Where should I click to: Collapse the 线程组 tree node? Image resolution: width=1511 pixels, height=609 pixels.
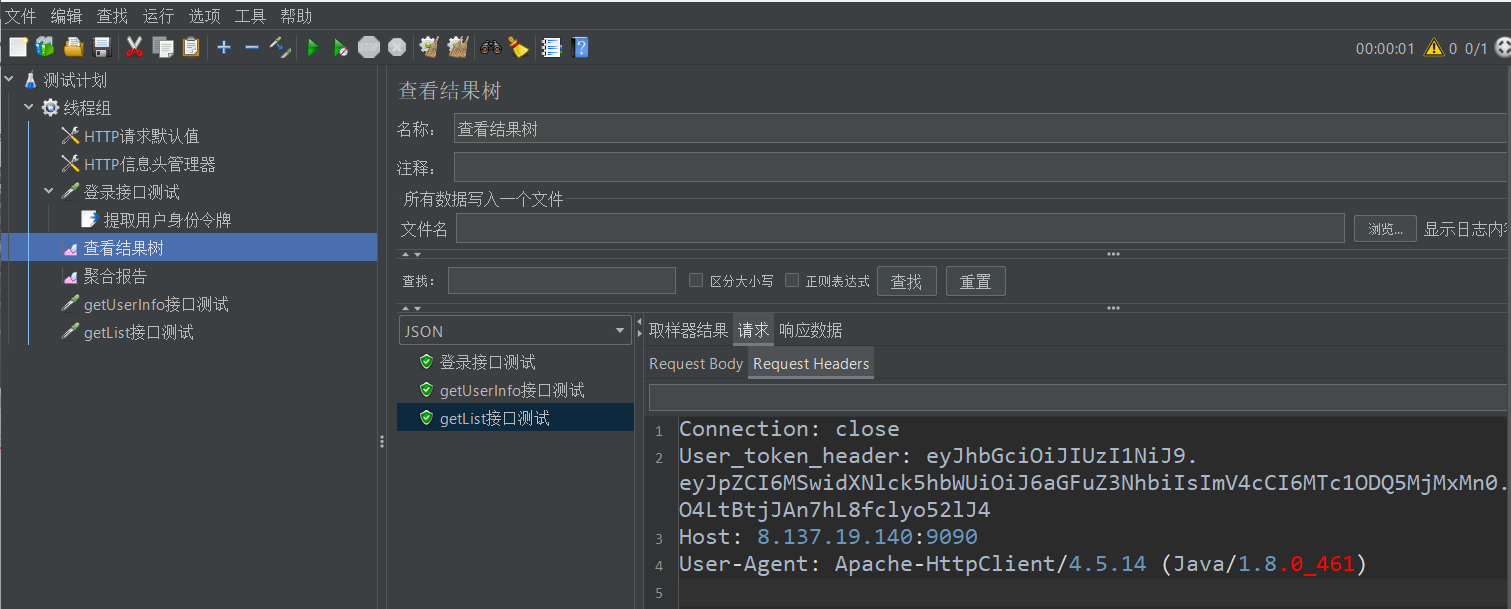[29, 108]
